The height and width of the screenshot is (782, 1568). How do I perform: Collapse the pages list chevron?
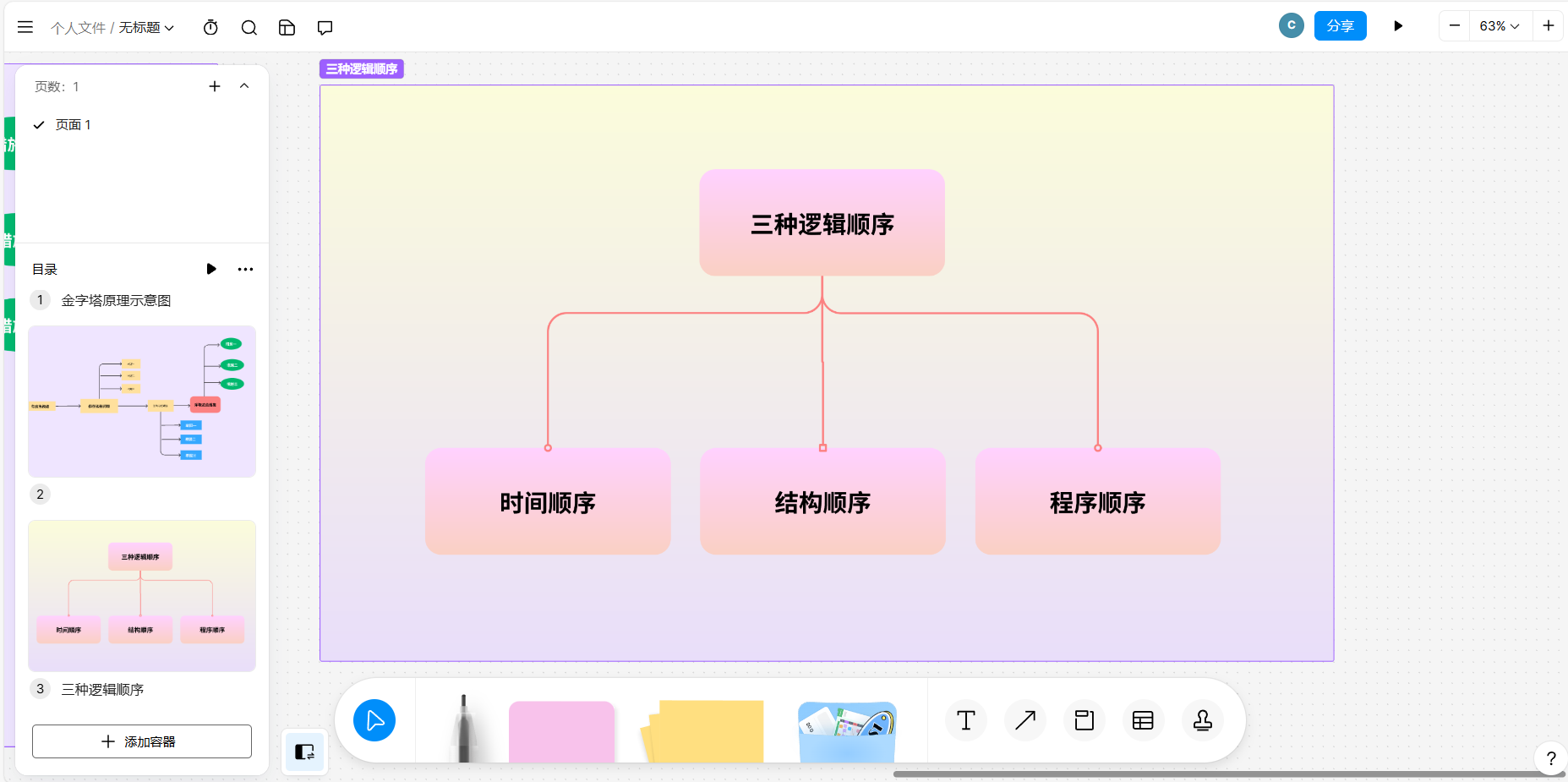pyautogui.click(x=244, y=86)
